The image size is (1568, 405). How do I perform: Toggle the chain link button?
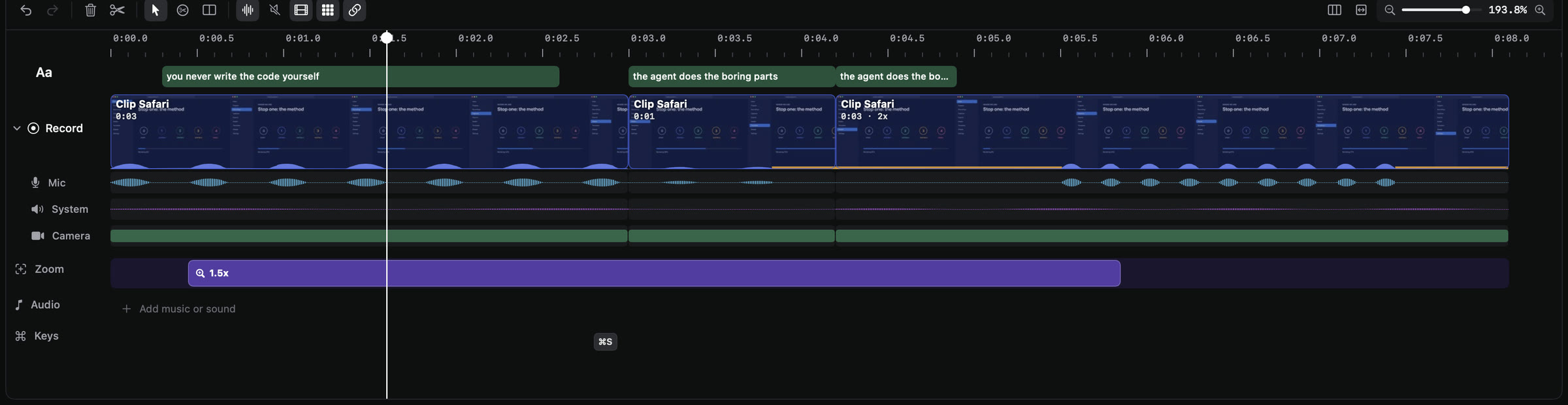click(355, 10)
